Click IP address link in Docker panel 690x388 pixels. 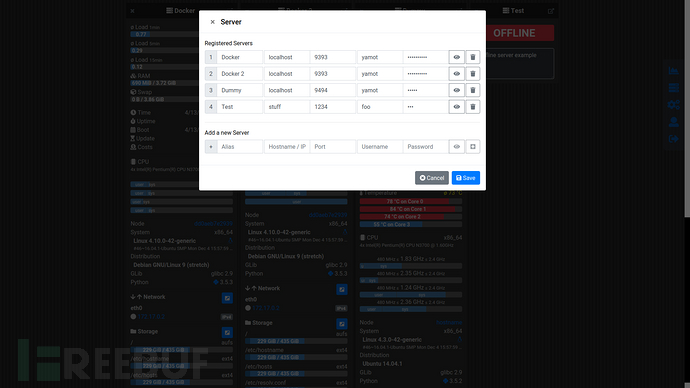(151, 317)
